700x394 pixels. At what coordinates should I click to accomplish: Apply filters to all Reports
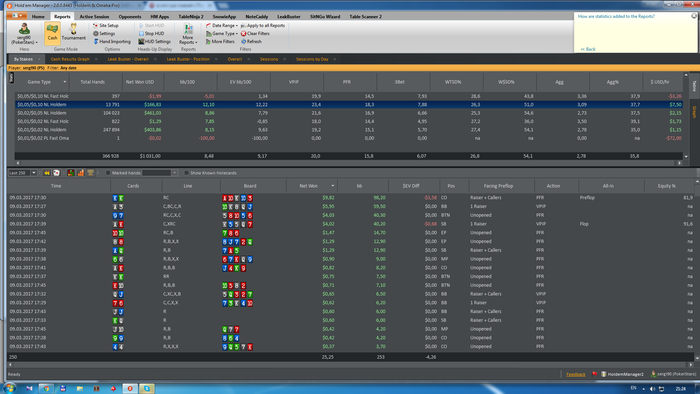[x=263, y=25]
